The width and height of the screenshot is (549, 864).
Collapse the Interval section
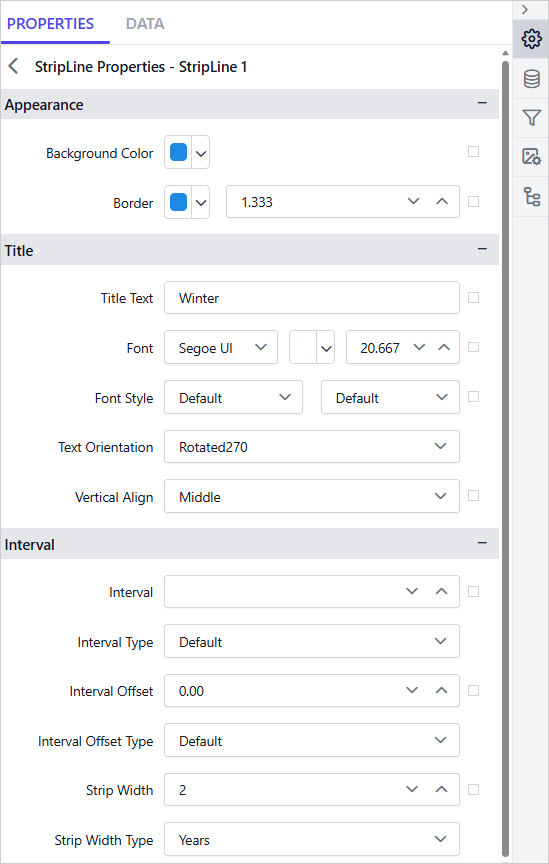(x=482, y=543)
